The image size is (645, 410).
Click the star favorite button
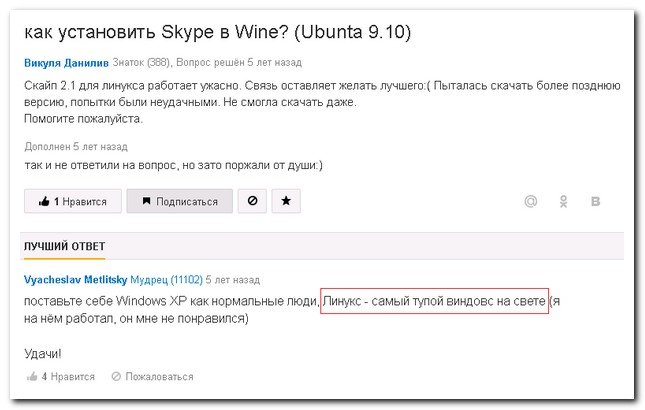tap(286, 201)
